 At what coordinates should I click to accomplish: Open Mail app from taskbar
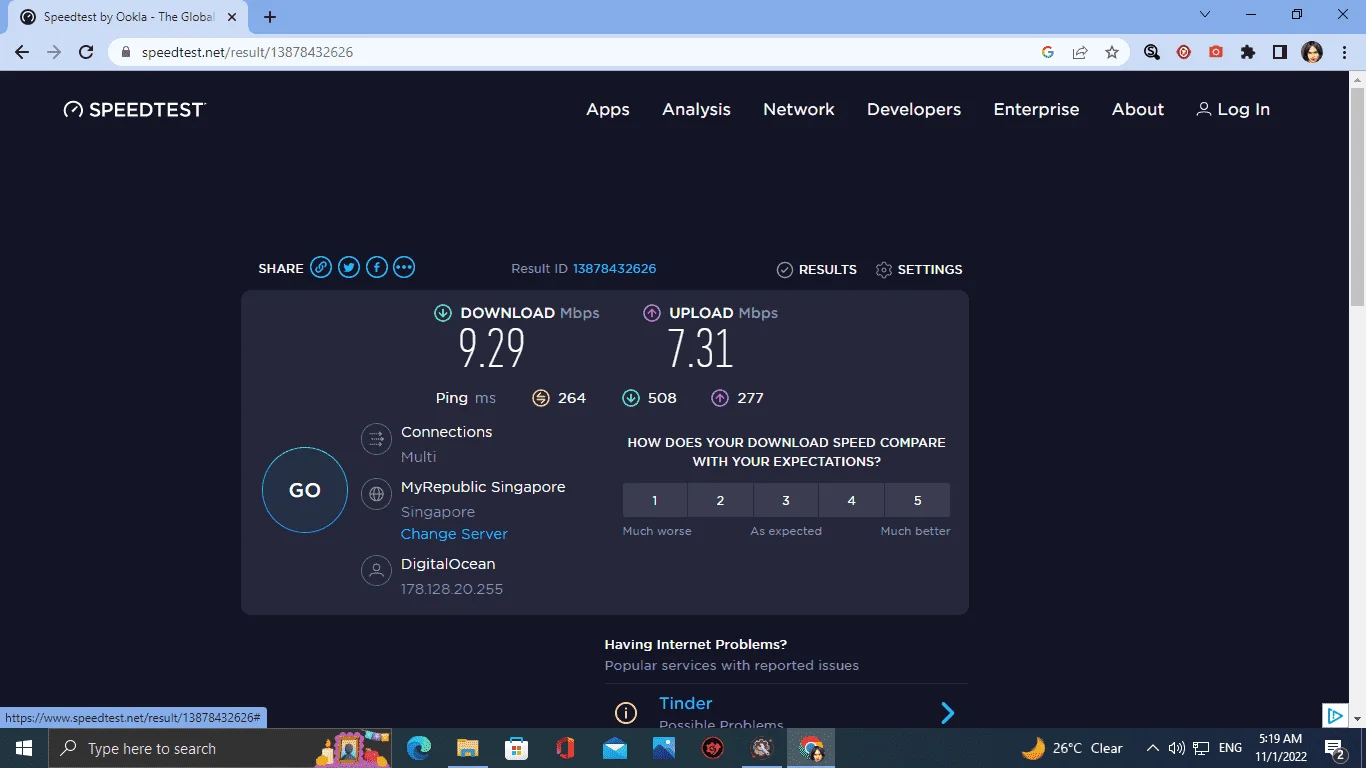pos(614,748)
